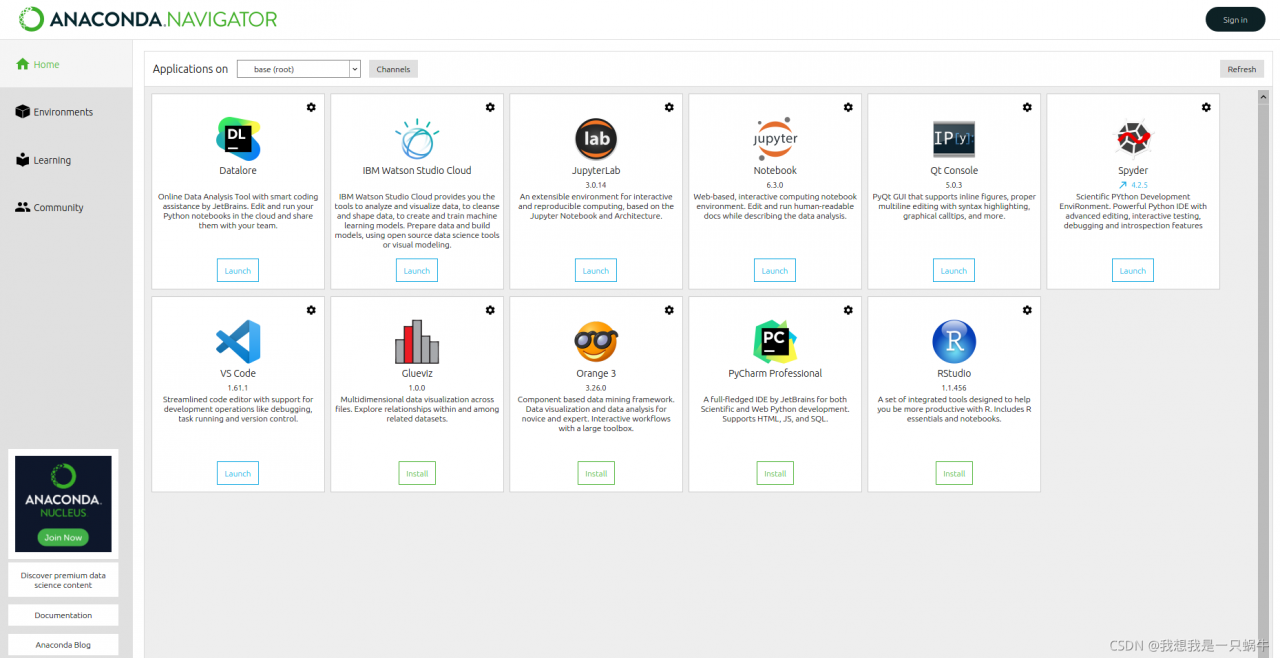Click the Anaconda Navigator logo
Screen dimensions: 1280x658
tap(148, 19)
